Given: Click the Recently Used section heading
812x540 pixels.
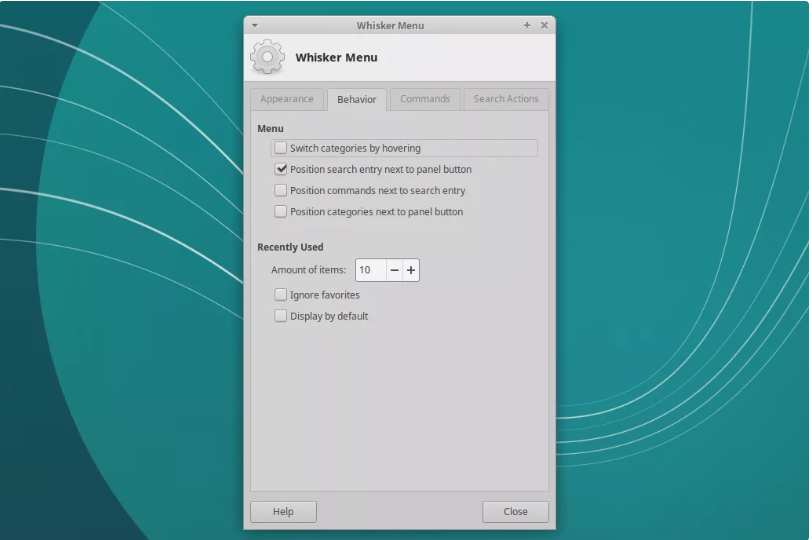Looking at the screenshot, I should (290, 247).
